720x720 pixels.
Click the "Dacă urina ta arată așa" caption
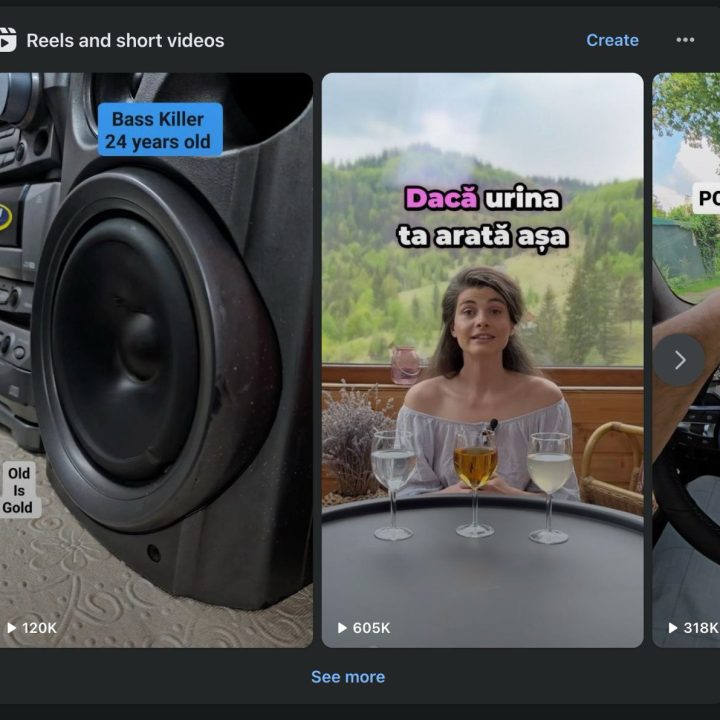coord(482,216)
